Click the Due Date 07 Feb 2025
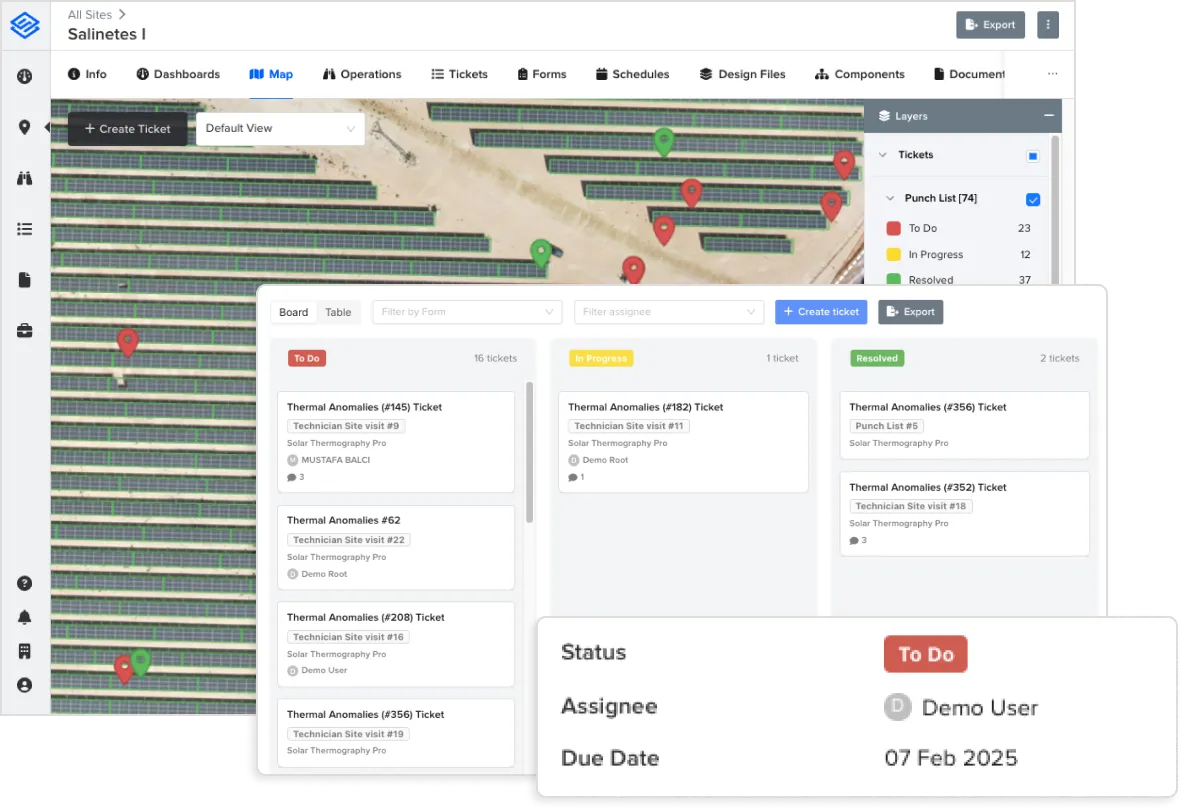The height and width of the screenshot is (810, 1182). pos(951,758)
